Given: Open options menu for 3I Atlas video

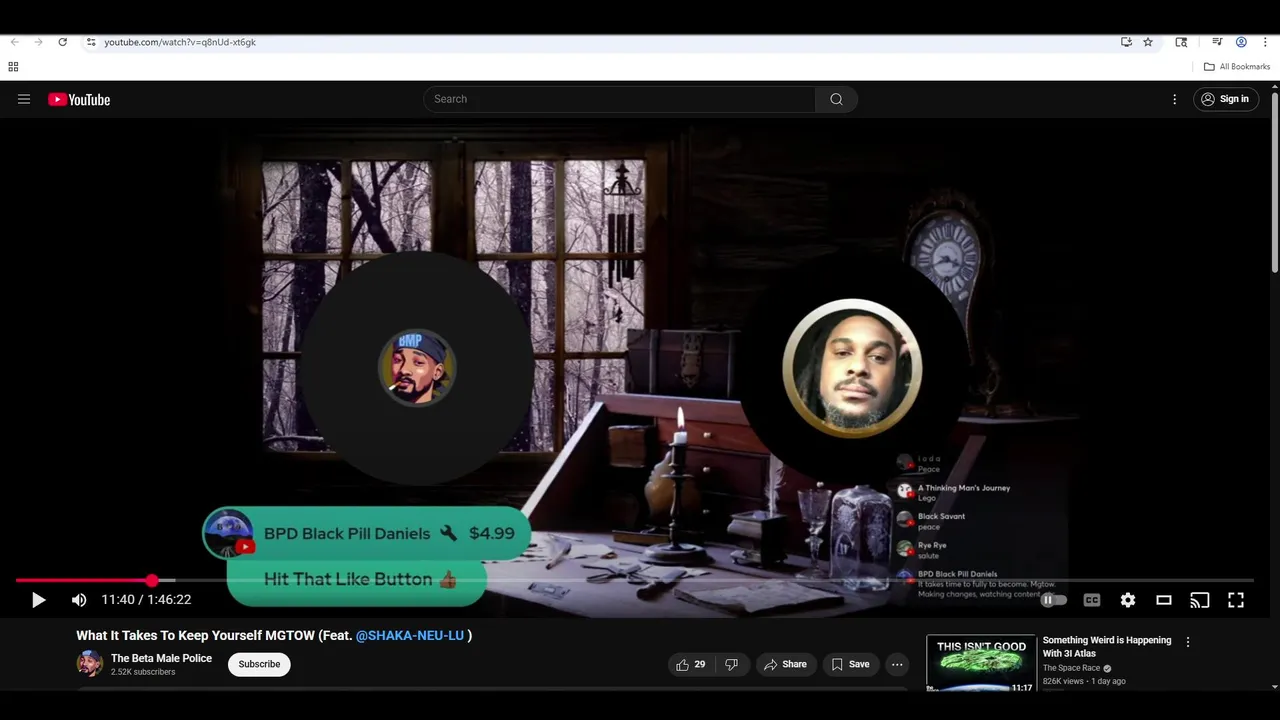Looking at the screenshot, I should (1188, 642).
